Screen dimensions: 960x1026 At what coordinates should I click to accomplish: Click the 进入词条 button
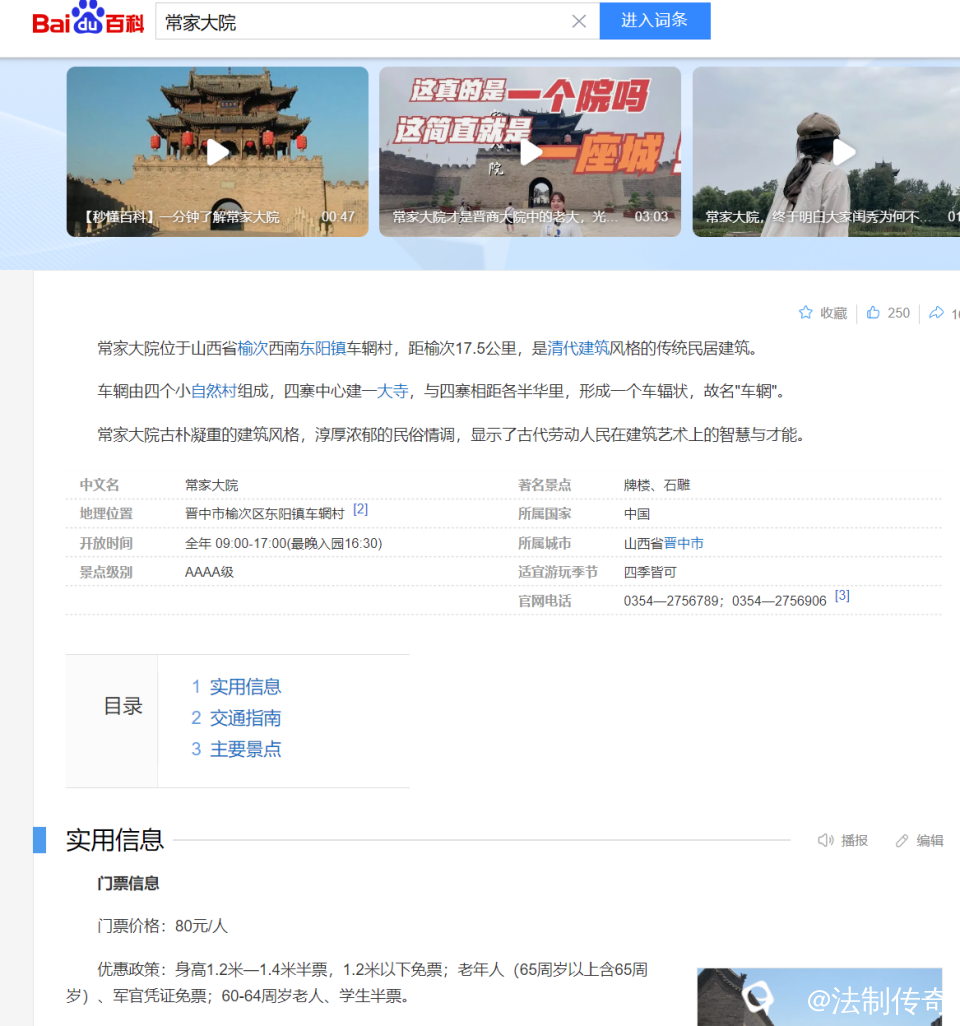coord(654,21)
